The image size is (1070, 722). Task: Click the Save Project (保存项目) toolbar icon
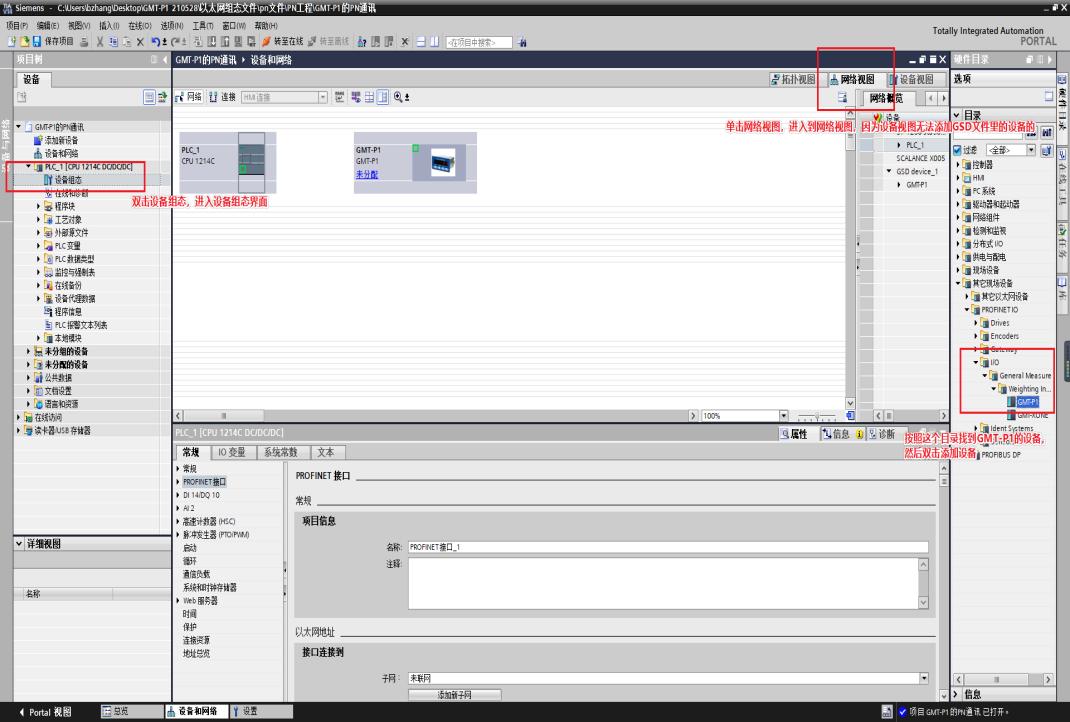(x=35, y=42)
